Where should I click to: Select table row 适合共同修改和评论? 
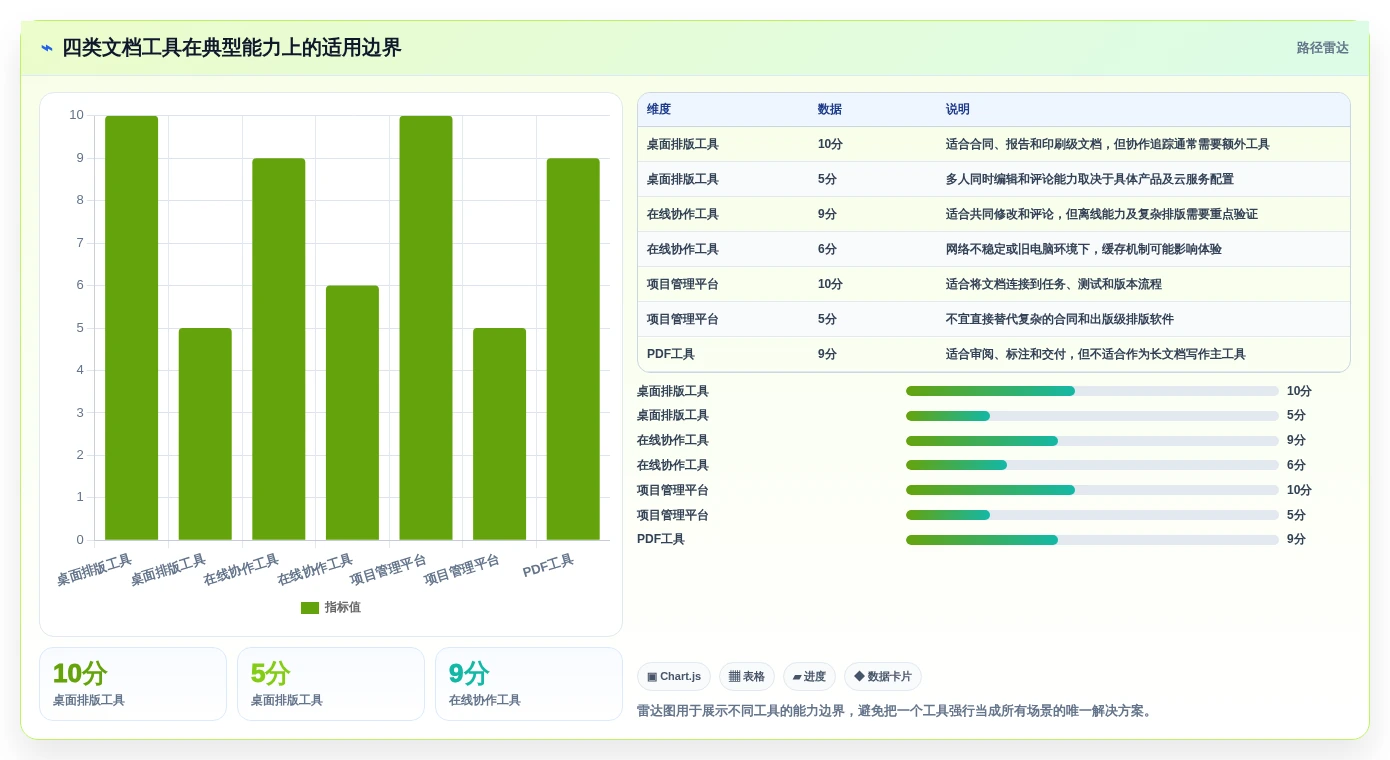994,214
